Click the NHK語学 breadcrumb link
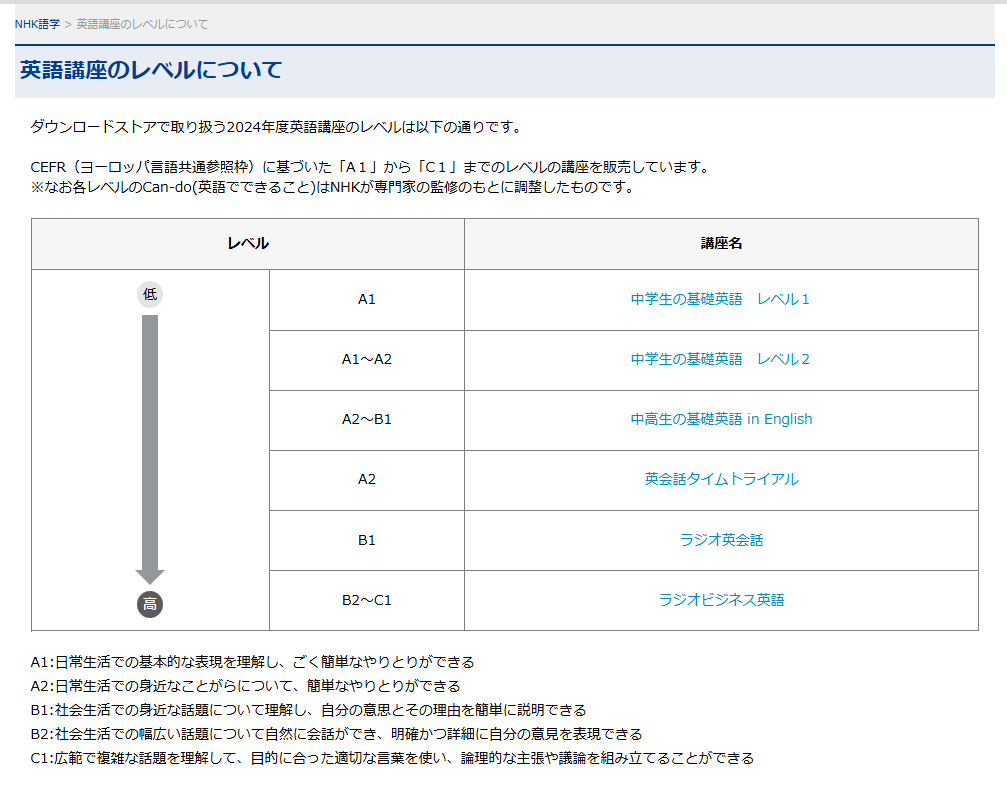Viewport: 1007px width, 796px height. [x=37, y=24]
